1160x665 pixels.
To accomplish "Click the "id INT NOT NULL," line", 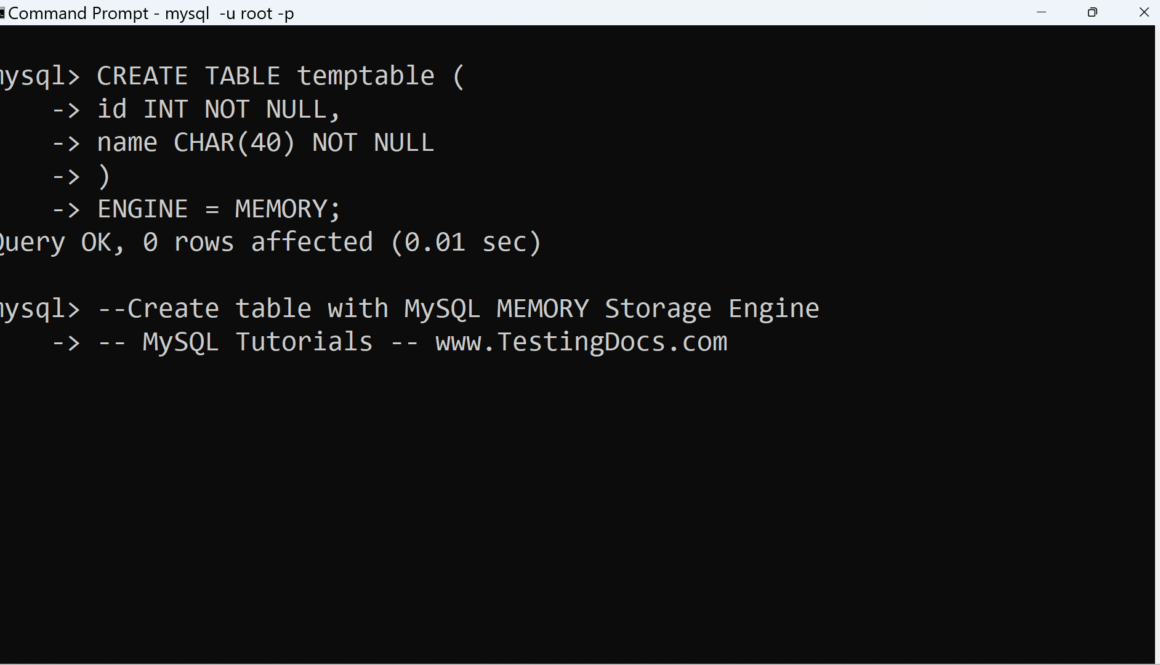I will pos(218,109).
